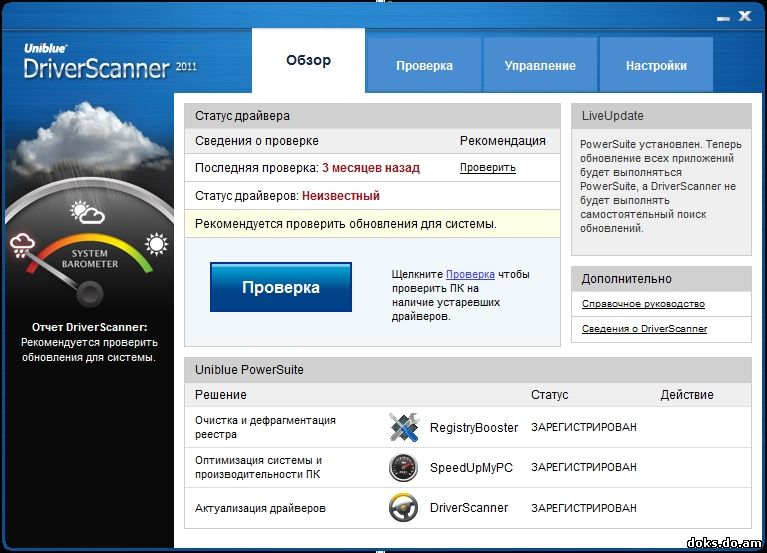Click the RegistryBooster product name

point(474,427)
